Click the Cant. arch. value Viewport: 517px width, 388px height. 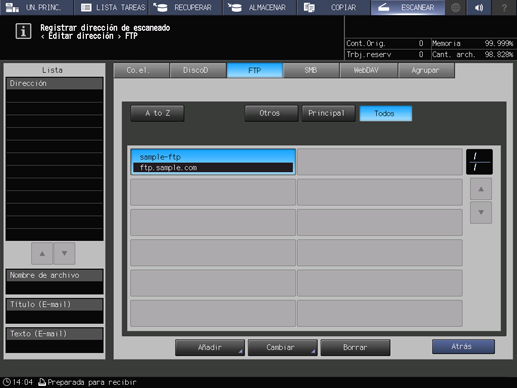[499, 54]
